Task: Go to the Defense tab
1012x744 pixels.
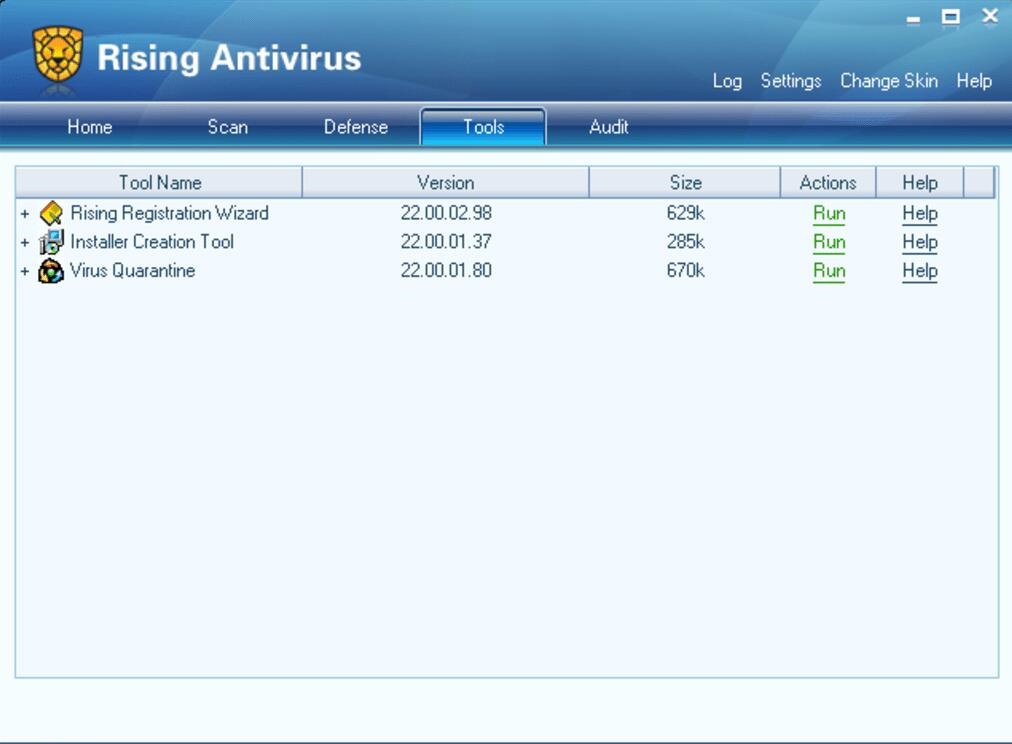Action: [355, 127]
